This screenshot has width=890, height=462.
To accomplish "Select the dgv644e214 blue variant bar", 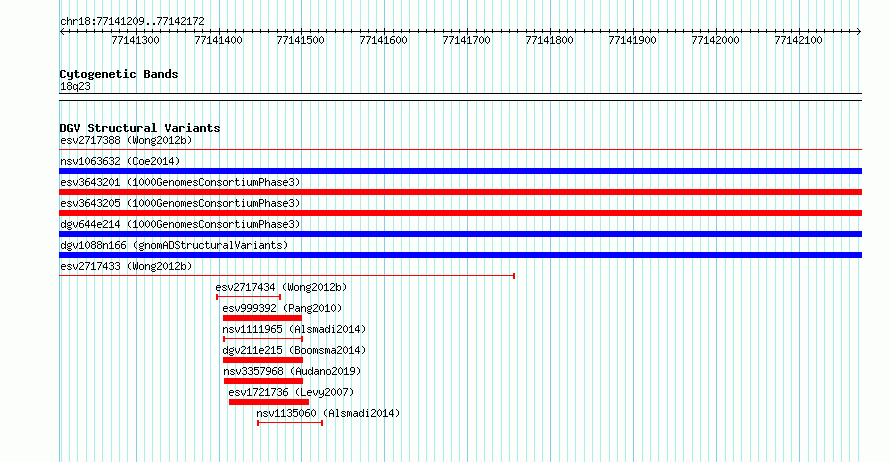I will pos(460,234).
